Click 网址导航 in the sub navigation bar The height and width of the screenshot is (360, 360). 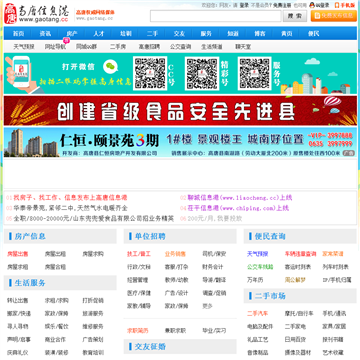(x=55, y=47)
